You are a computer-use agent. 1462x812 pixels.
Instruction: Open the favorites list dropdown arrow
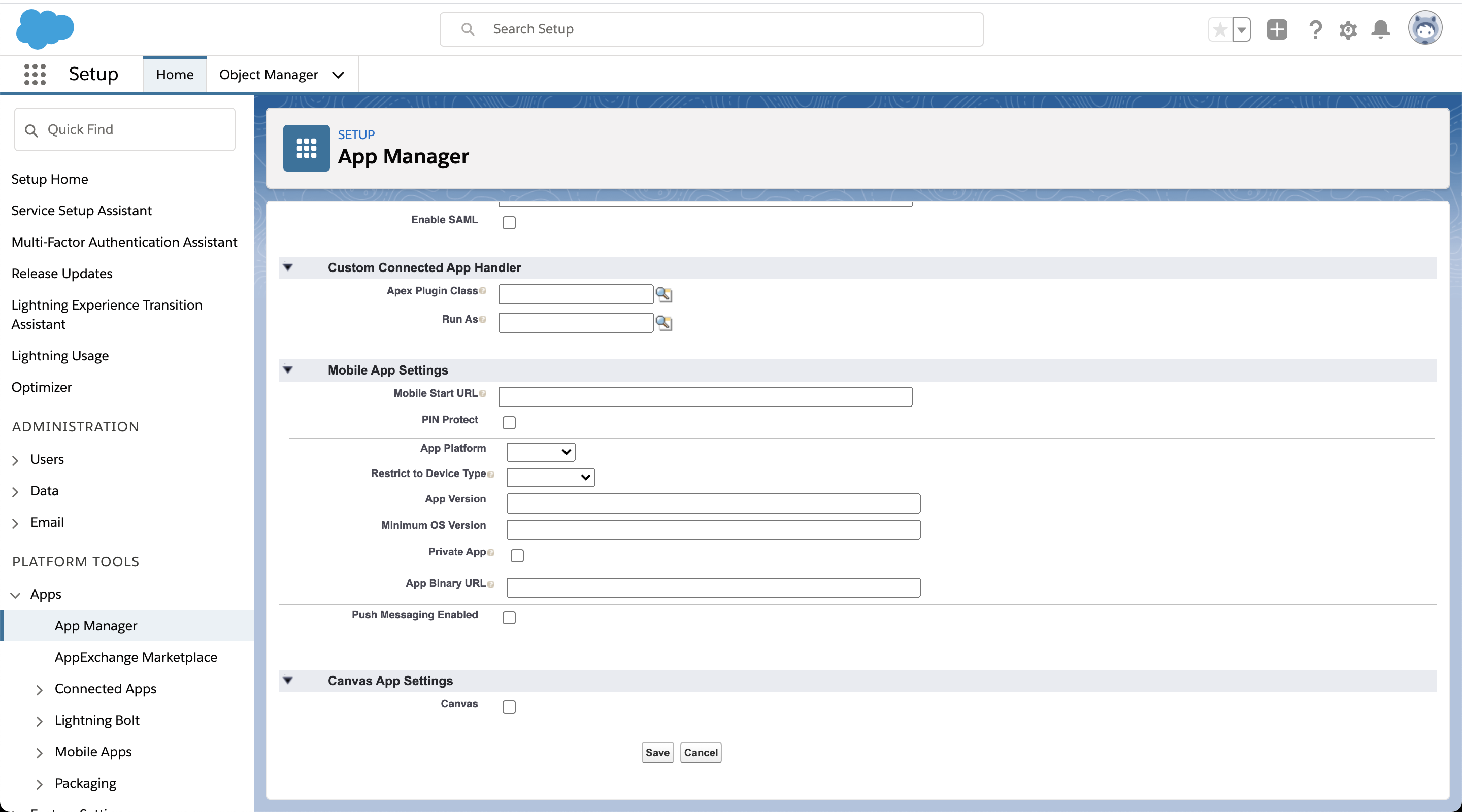click(x=1241, y=29)
